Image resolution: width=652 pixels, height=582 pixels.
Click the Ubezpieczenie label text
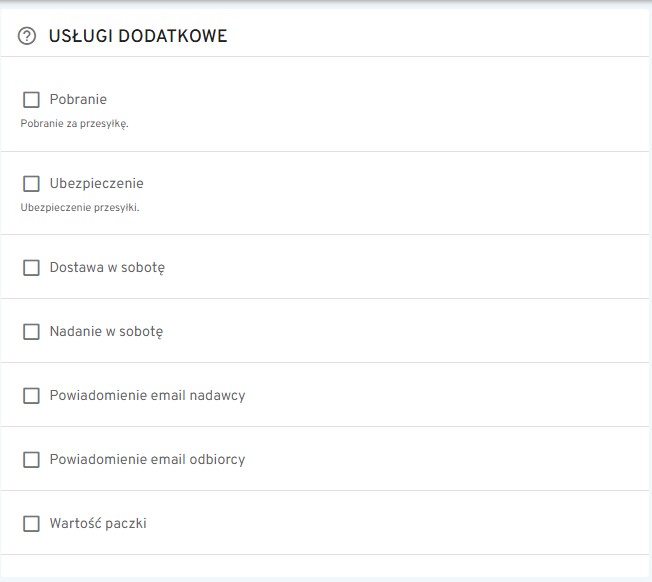[x=97, y=184]
